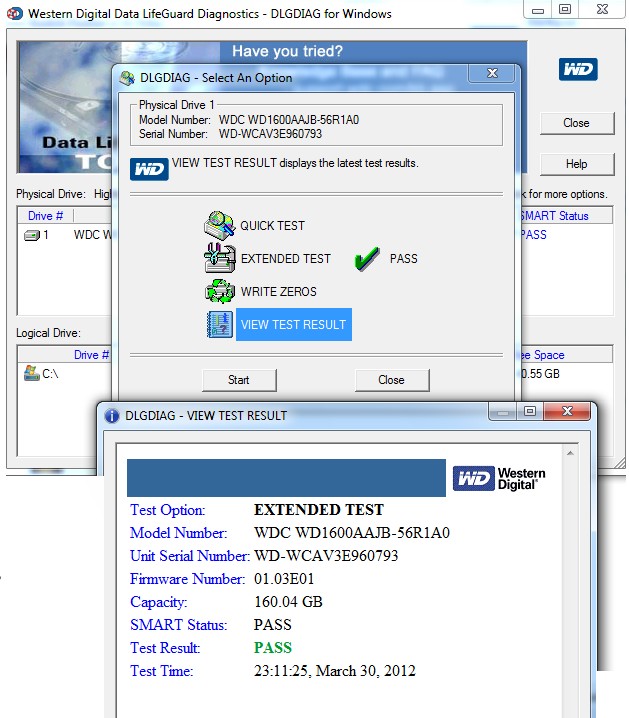The image size is (629, 718).
Task: Open Help in the main window
Action: pos(577,164)
